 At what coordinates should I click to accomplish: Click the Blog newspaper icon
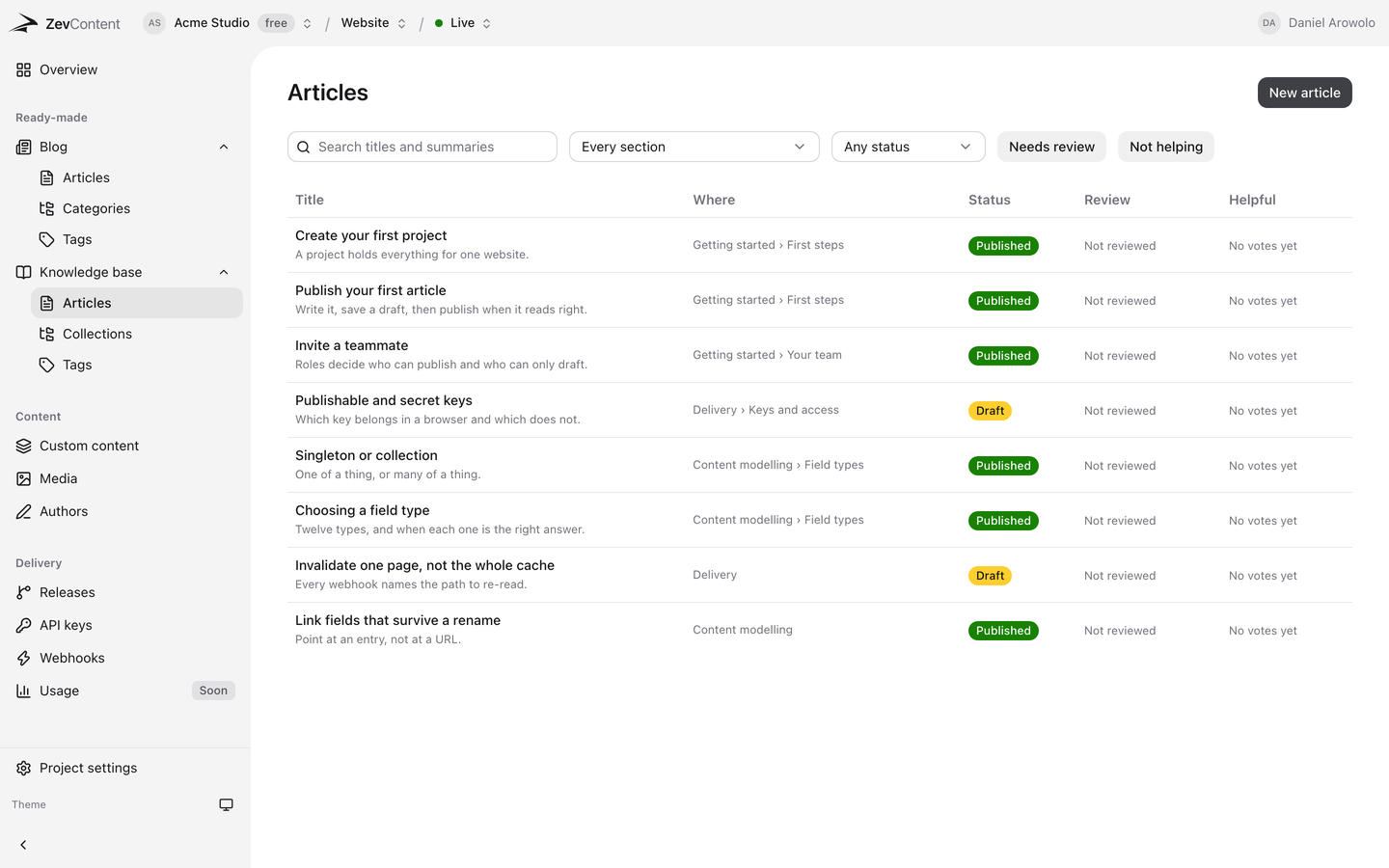(x=23, y=147)
